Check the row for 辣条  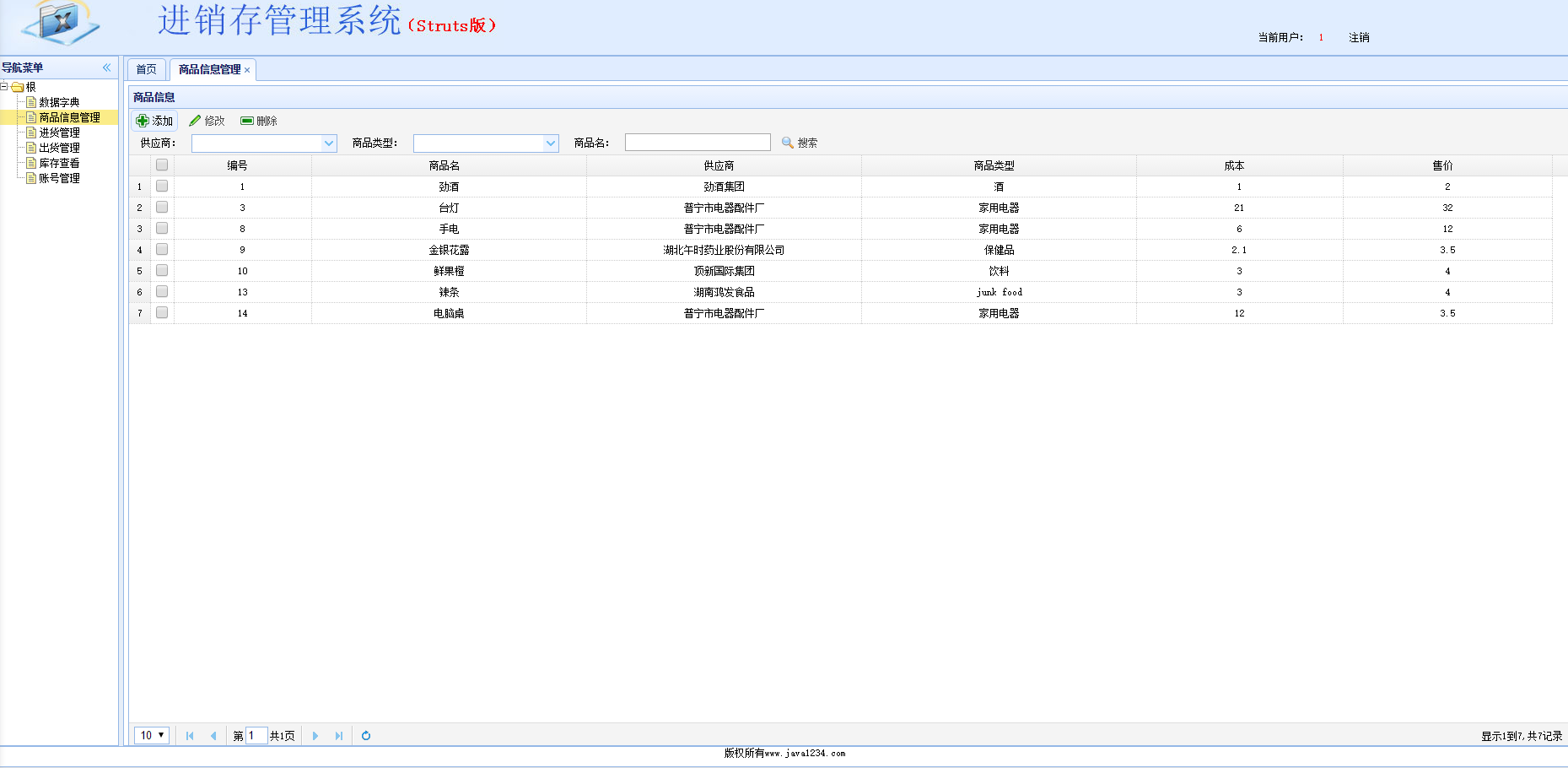pos(162,292)
